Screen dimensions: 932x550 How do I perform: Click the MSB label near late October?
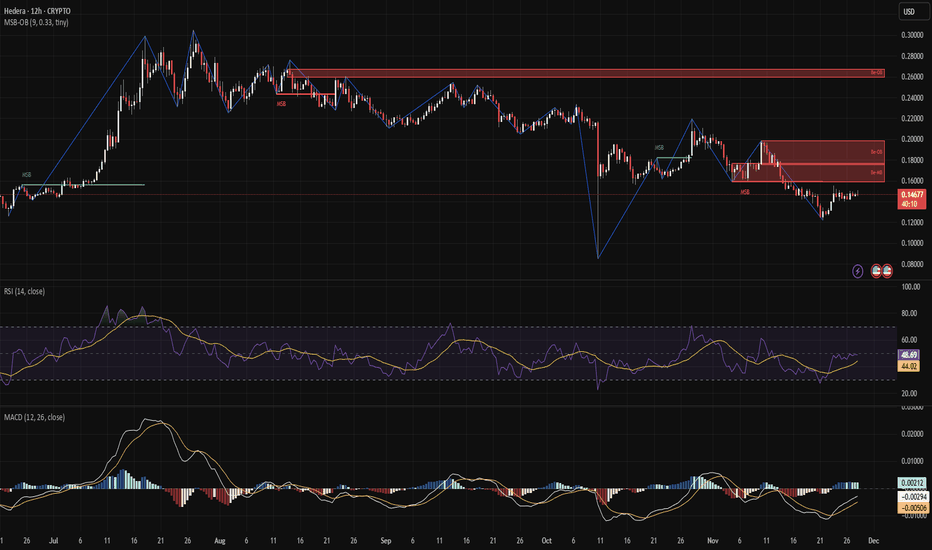point(659,147)
